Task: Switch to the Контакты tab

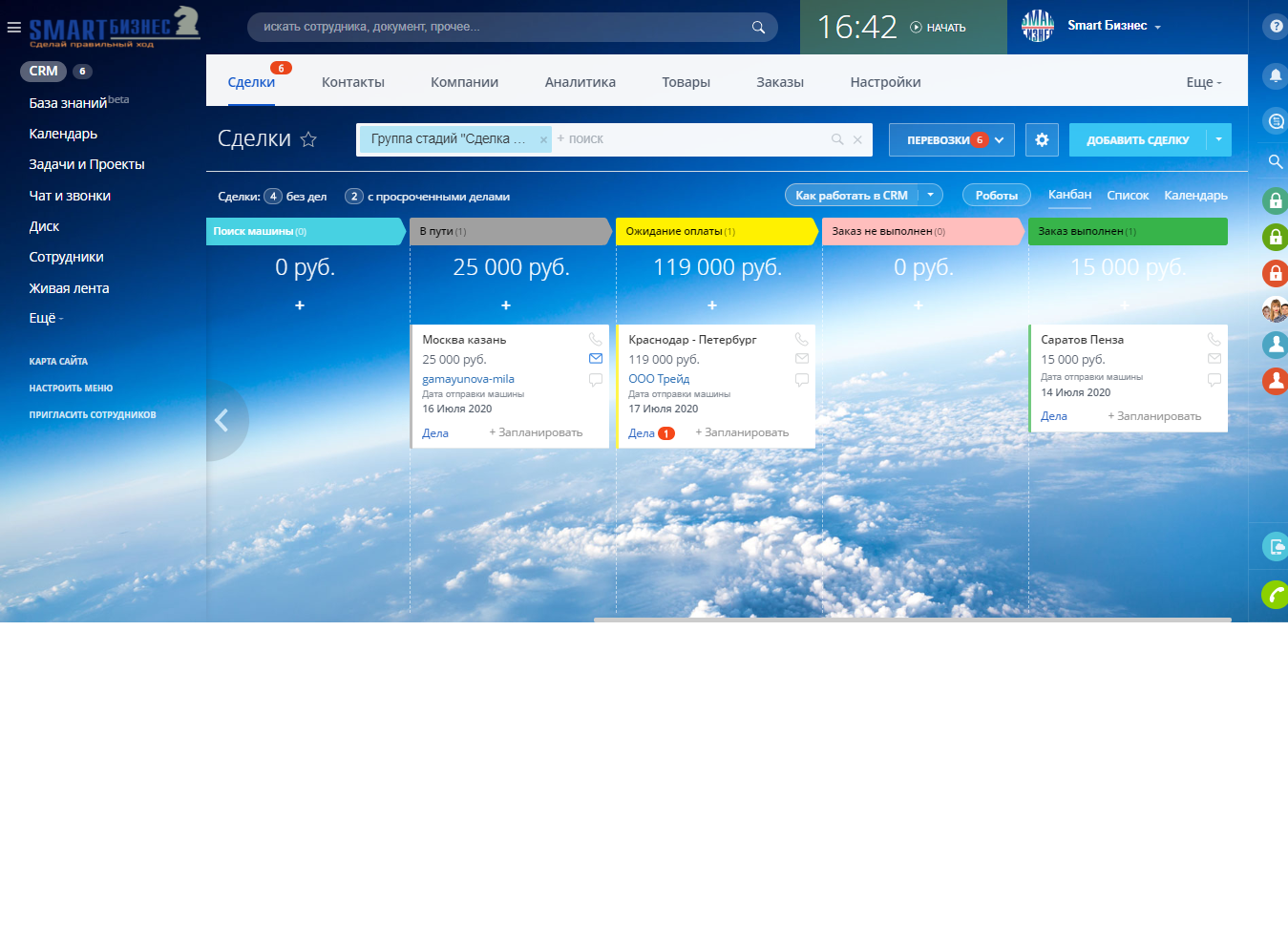Action: click(353, 82)
